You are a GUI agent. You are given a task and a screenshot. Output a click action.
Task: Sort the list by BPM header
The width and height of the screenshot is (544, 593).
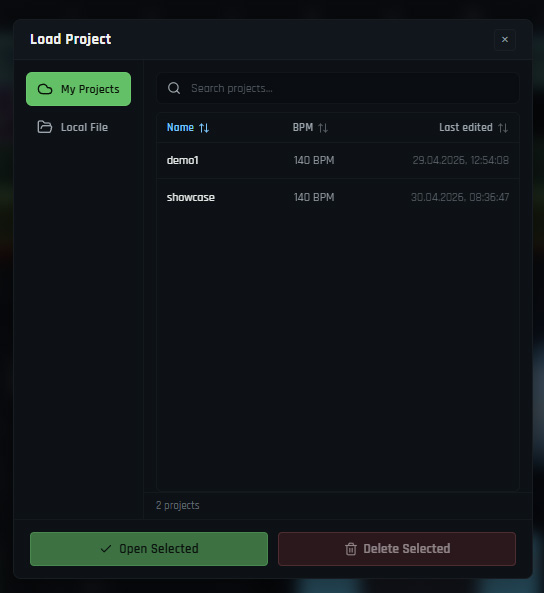coord(310,127)
